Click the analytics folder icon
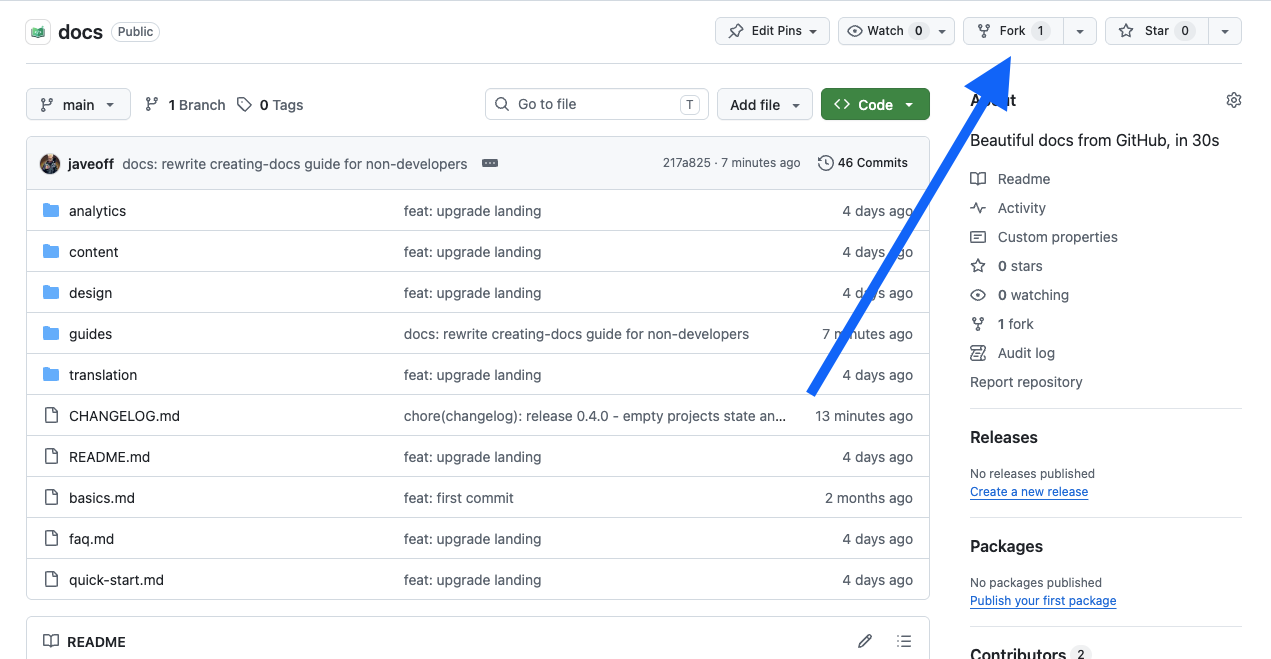The image size is (1271, 659). [51, 210]
